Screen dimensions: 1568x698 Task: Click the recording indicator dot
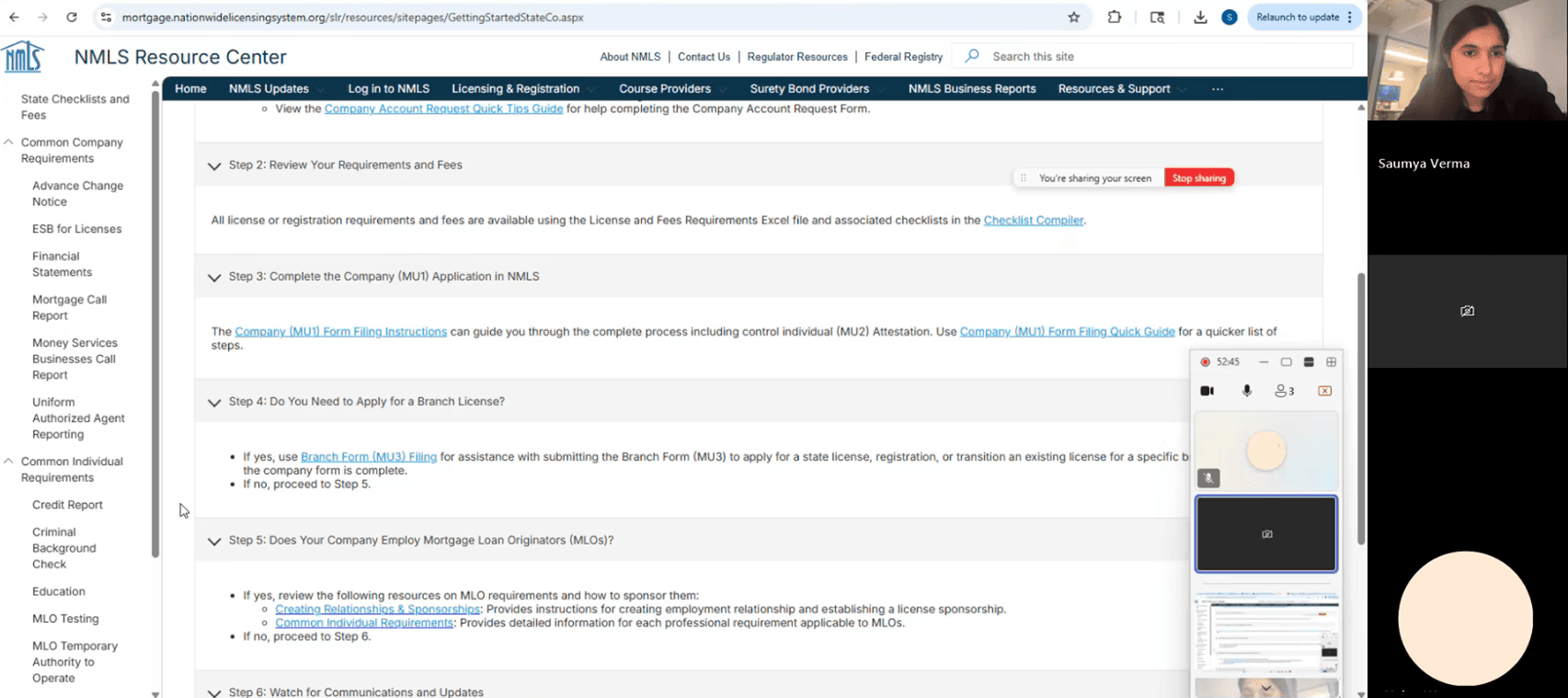pos(1205,362)
